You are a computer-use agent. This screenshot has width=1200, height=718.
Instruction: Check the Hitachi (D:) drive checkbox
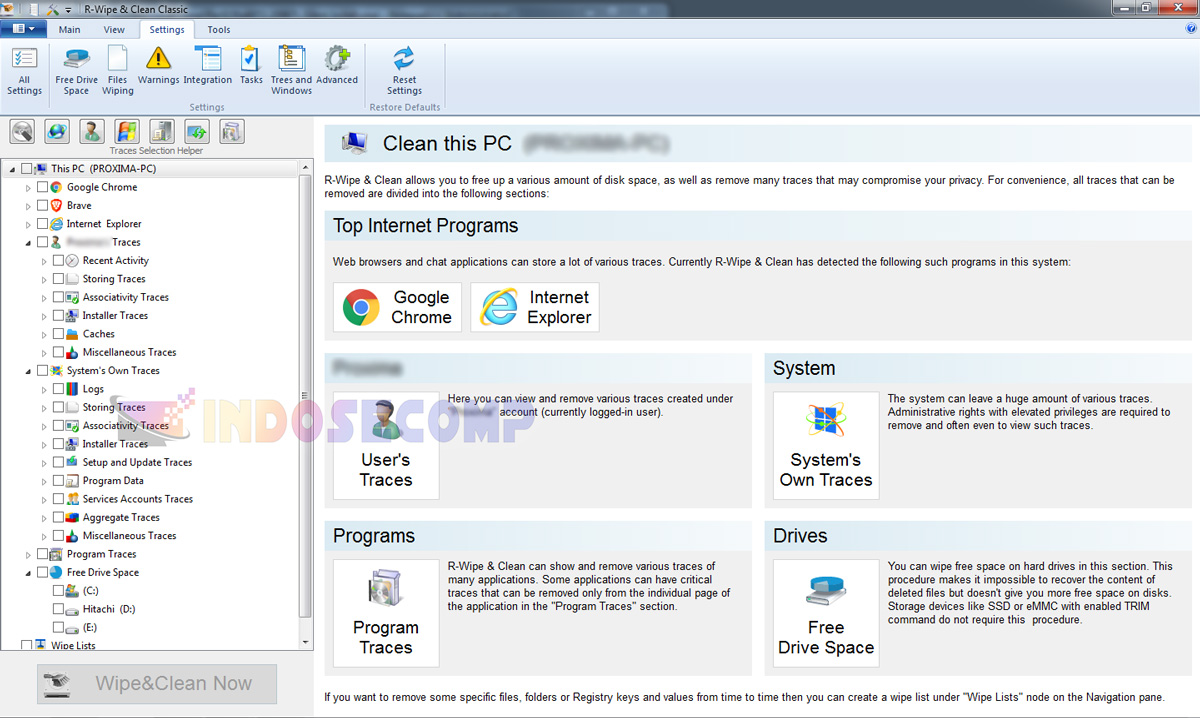coord(58,609)
